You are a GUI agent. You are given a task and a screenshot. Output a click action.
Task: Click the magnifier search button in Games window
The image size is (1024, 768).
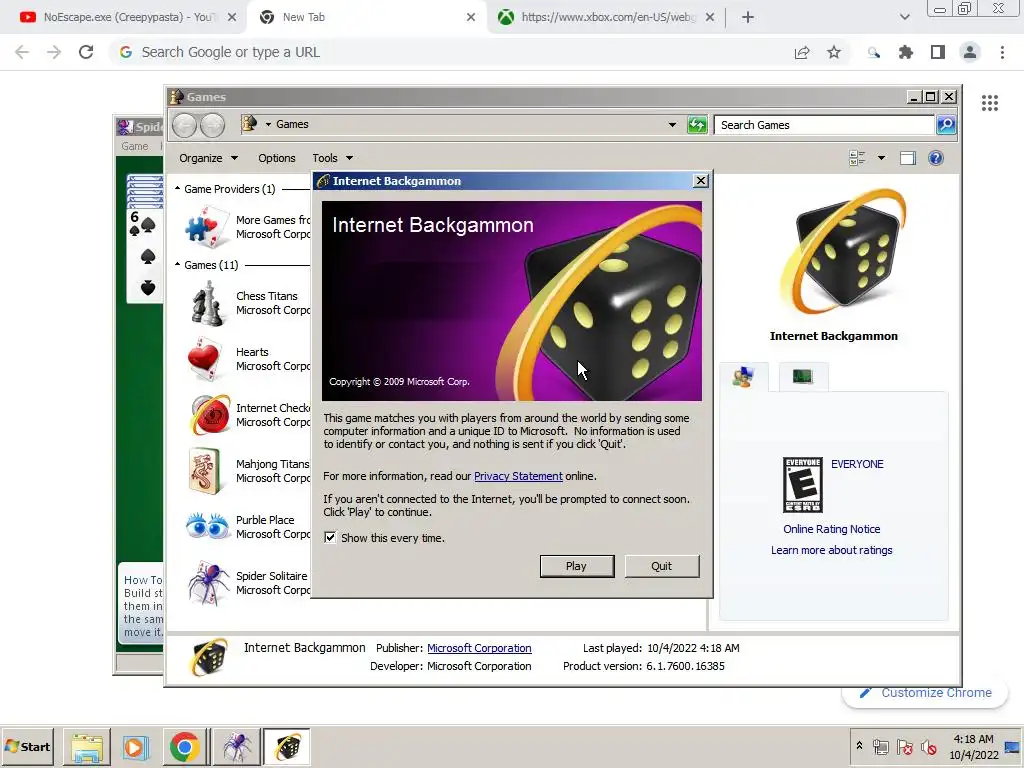(x=946, y=125)
